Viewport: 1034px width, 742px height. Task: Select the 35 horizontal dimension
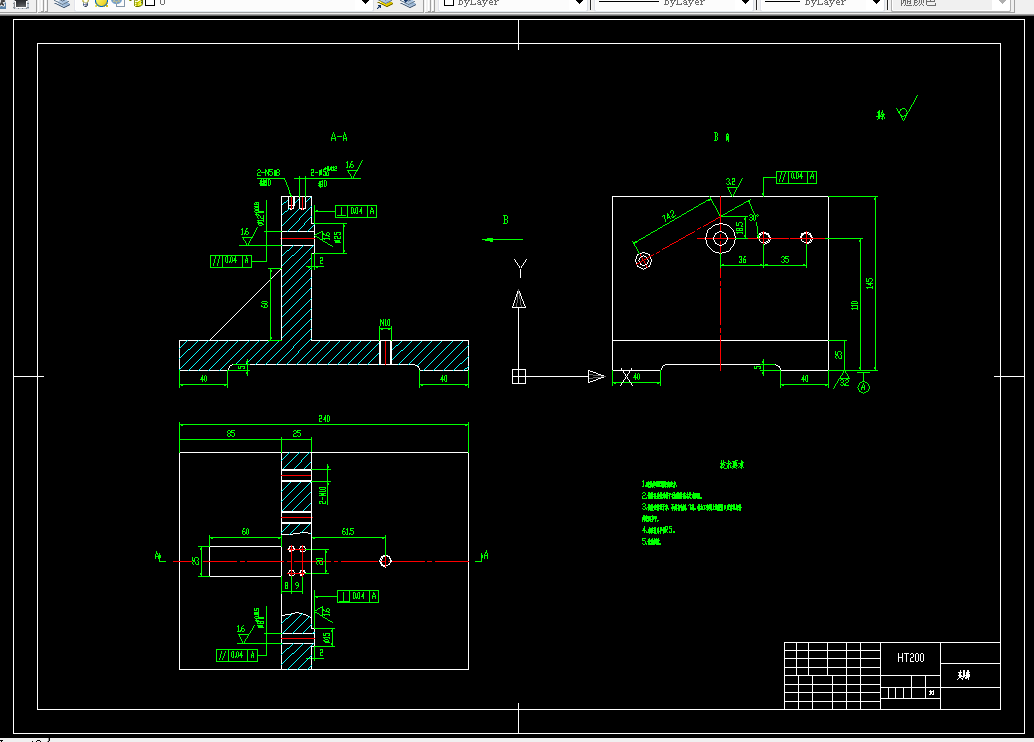tap(785, 260)
